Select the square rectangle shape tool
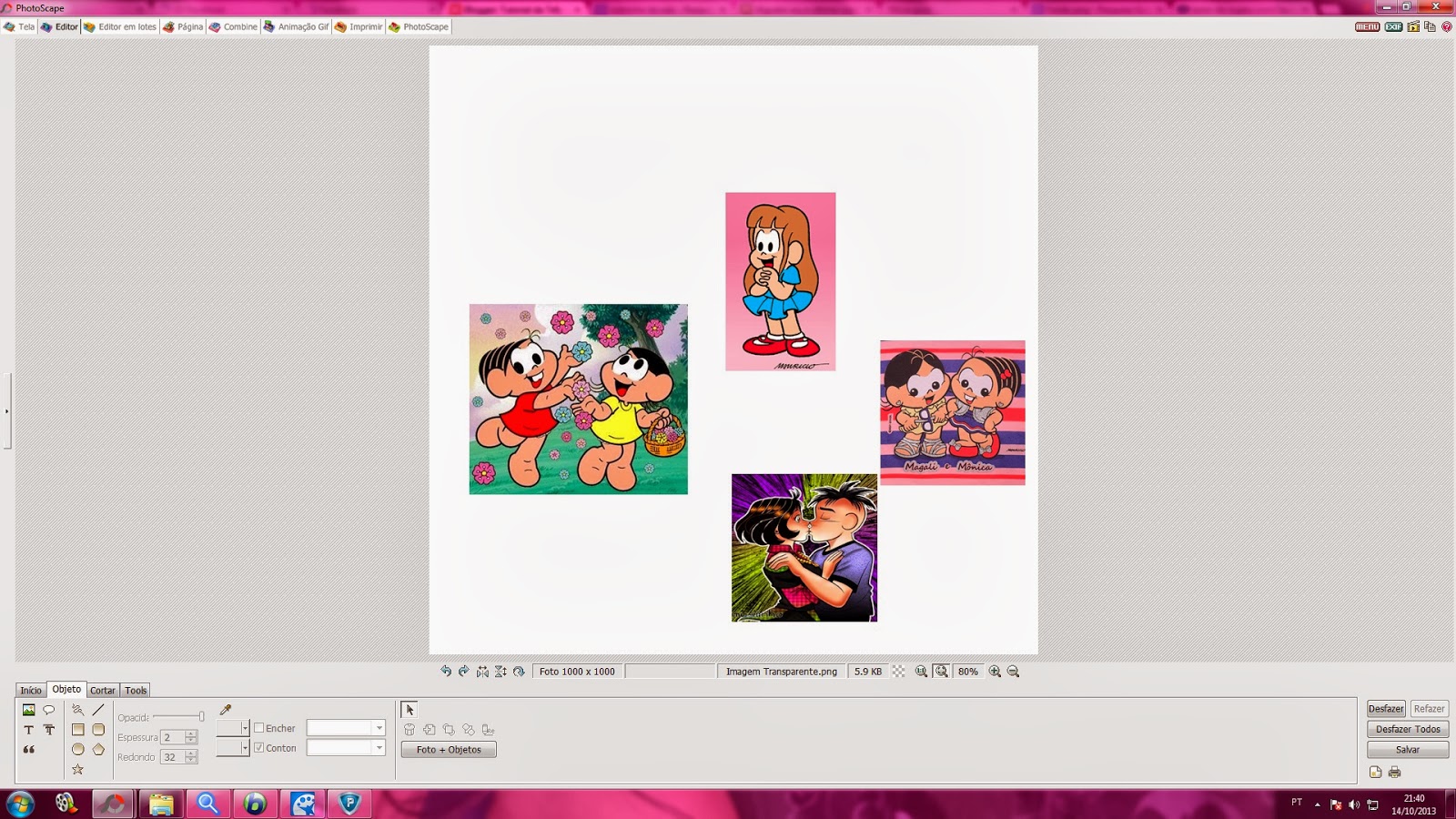1456x819 pixels. click(x=78, y=730)
